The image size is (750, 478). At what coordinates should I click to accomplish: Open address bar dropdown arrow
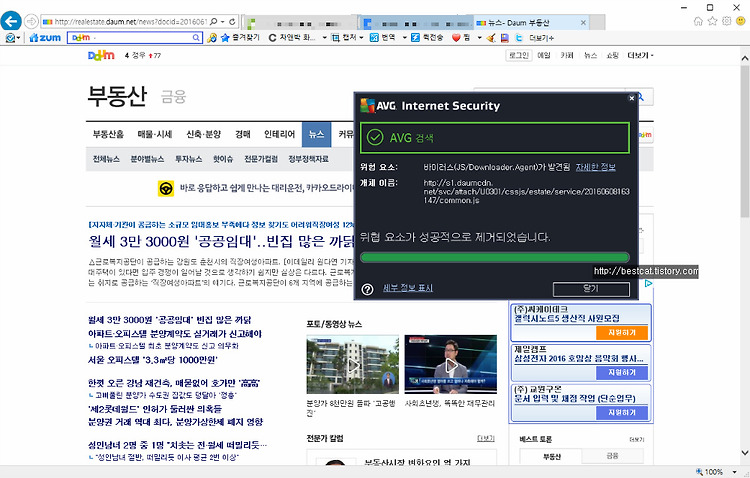[222, 22]
